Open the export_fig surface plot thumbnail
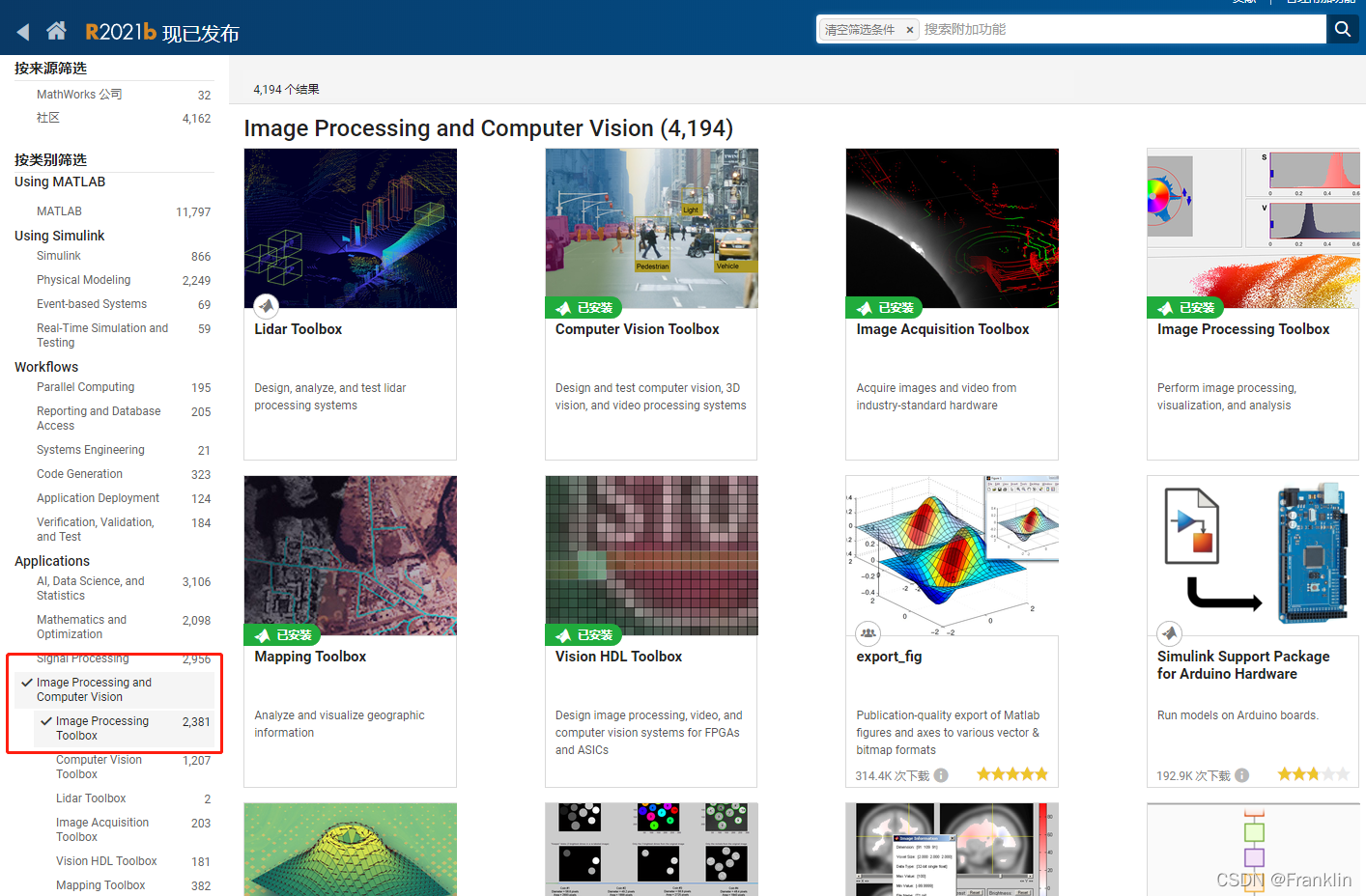Screen dimensions: 1366x896 coord(953,555)
